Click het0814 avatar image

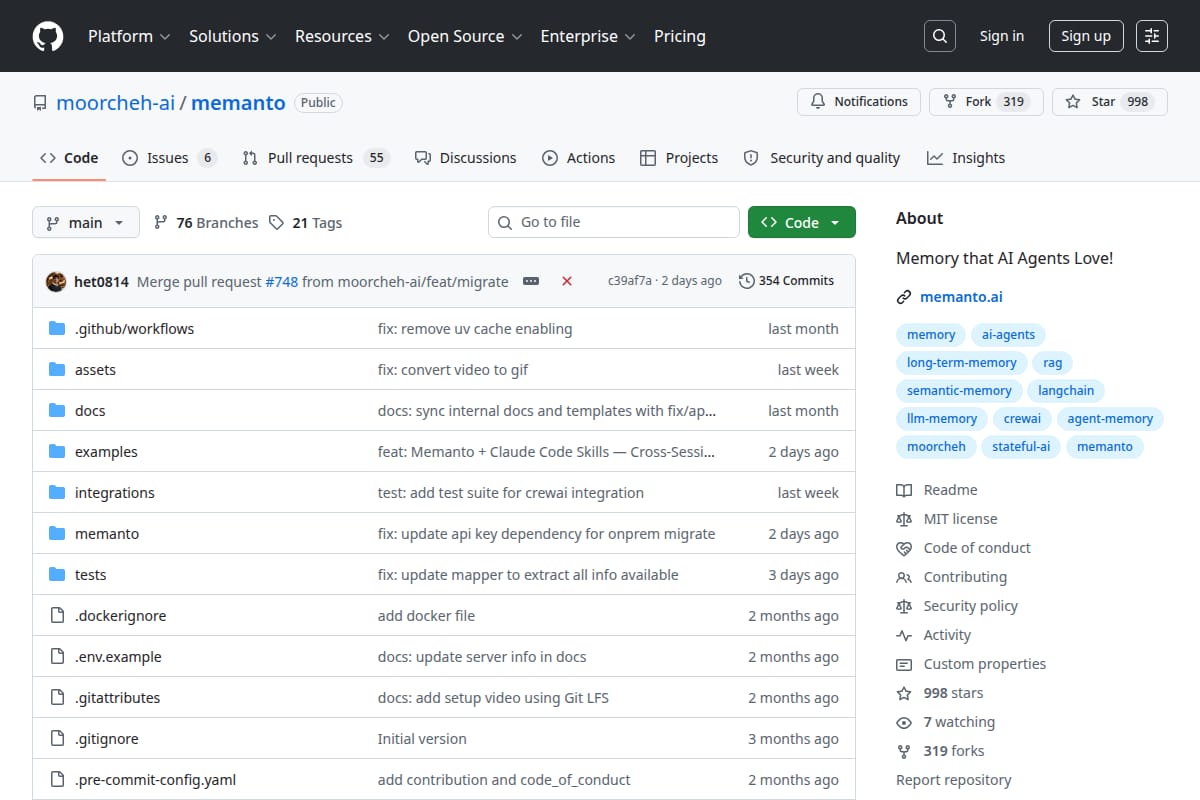point(56,281)
